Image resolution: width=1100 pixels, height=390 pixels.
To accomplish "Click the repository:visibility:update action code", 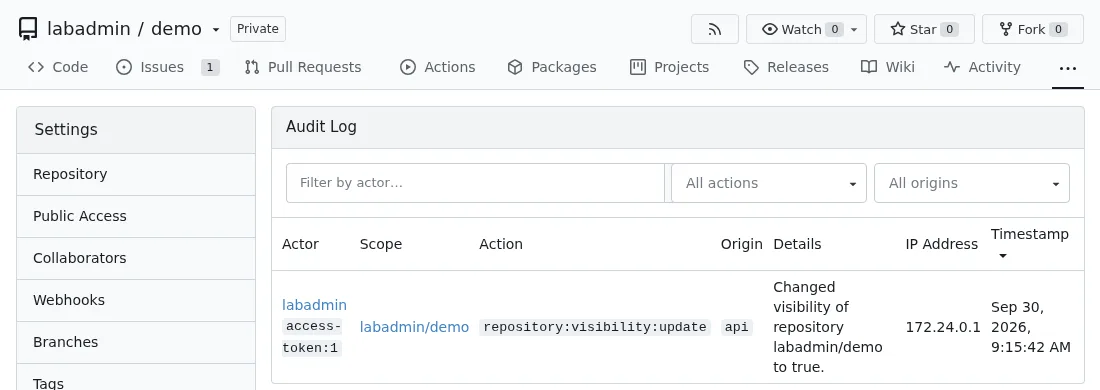I will click(x=595, y=327).
